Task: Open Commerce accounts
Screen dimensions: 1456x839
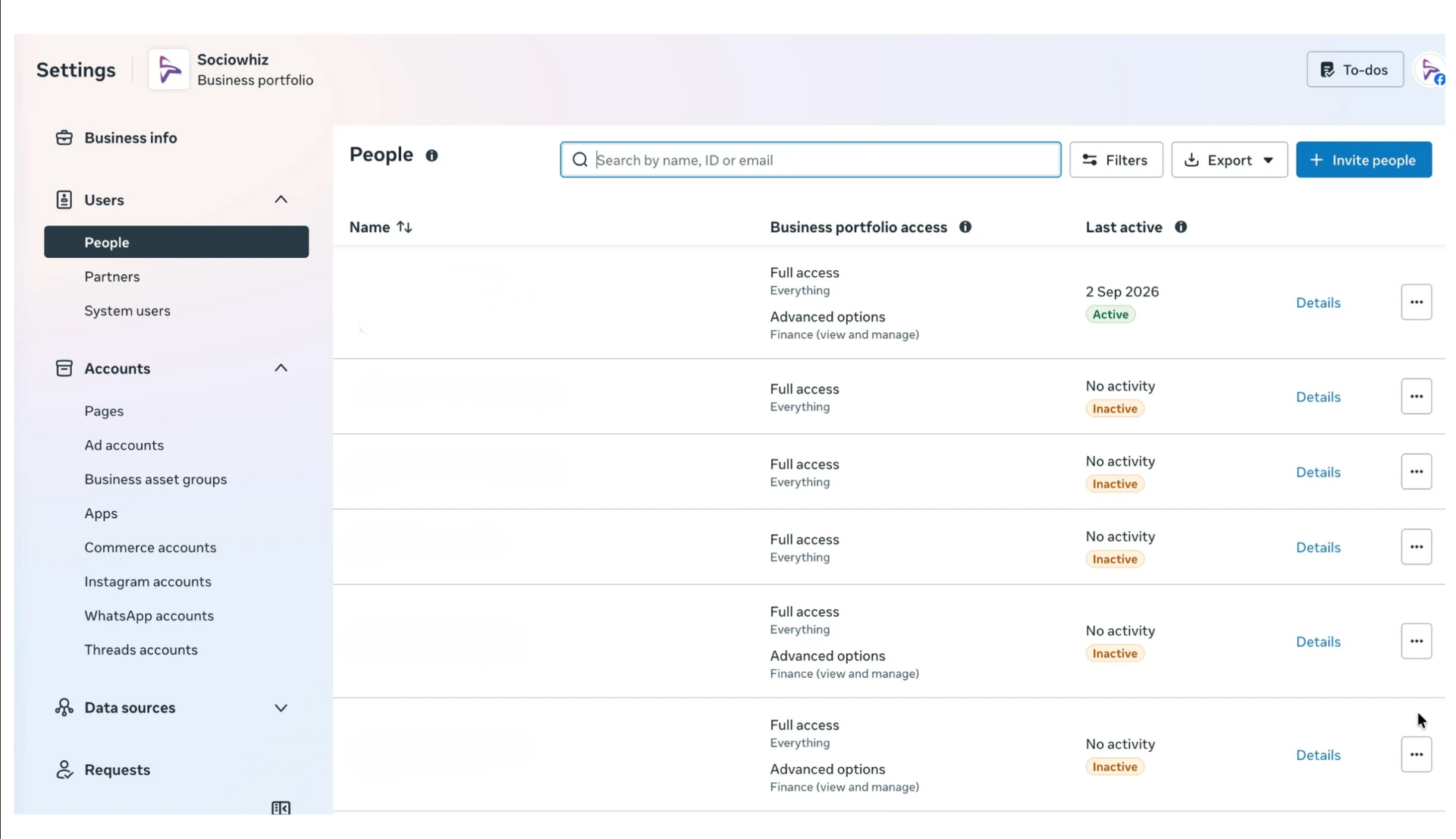Action: click(x=150, y=548)
